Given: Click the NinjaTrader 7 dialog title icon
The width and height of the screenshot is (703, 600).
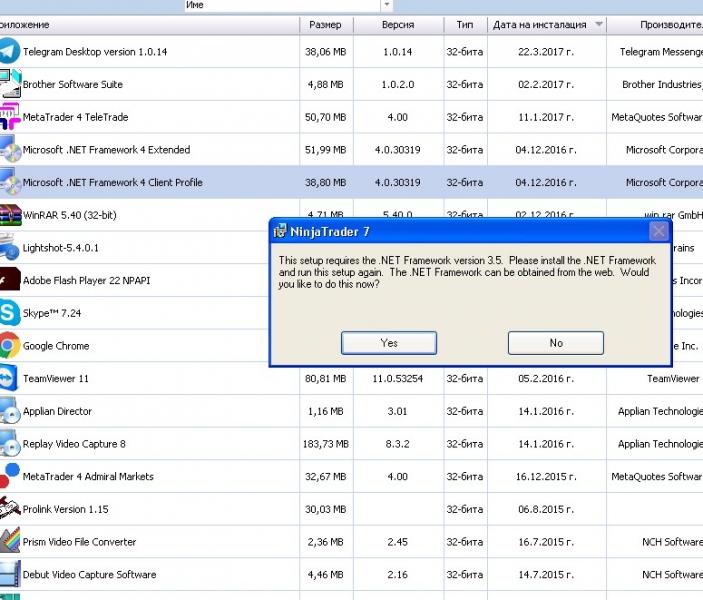Looking at the screenshot, I should [280, 231].
